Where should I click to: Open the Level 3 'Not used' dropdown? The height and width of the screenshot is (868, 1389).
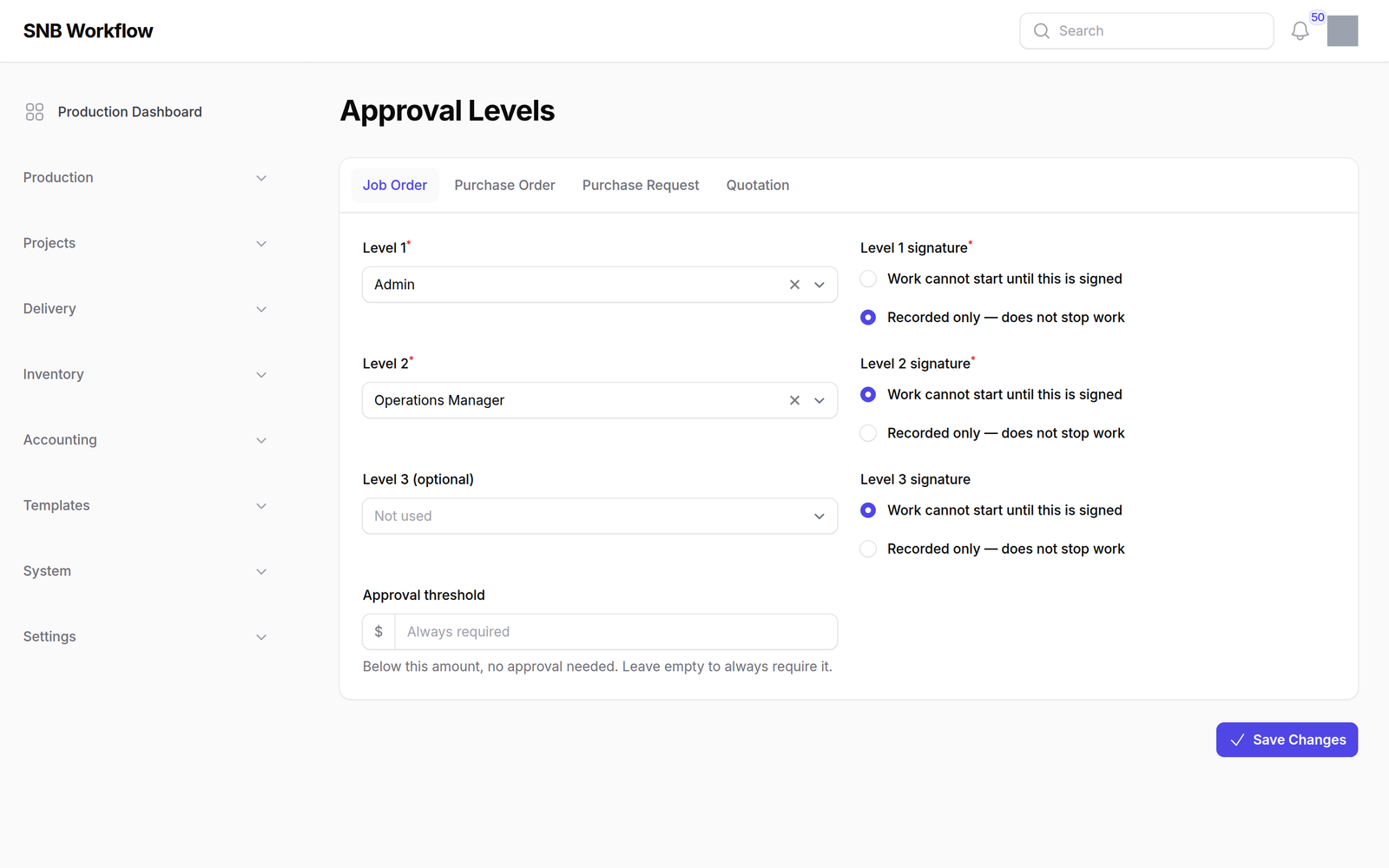point(600,516)
